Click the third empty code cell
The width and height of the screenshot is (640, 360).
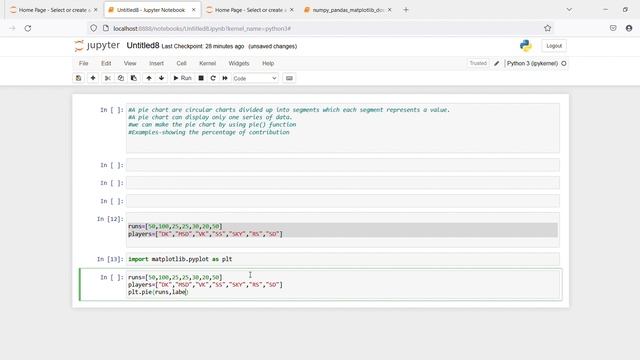coord(343,201)
